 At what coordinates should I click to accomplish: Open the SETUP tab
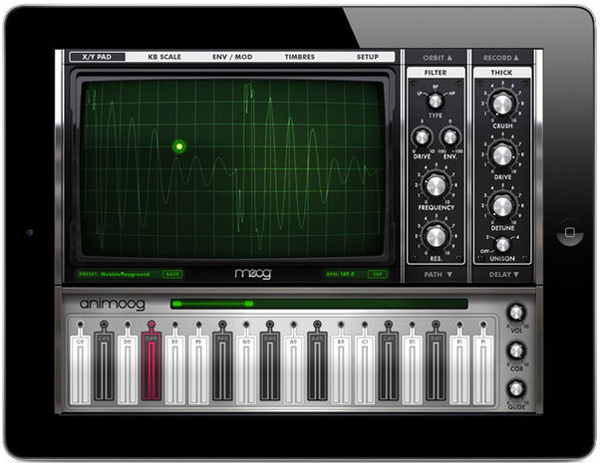pyautogui.click(x=367, y=57)
